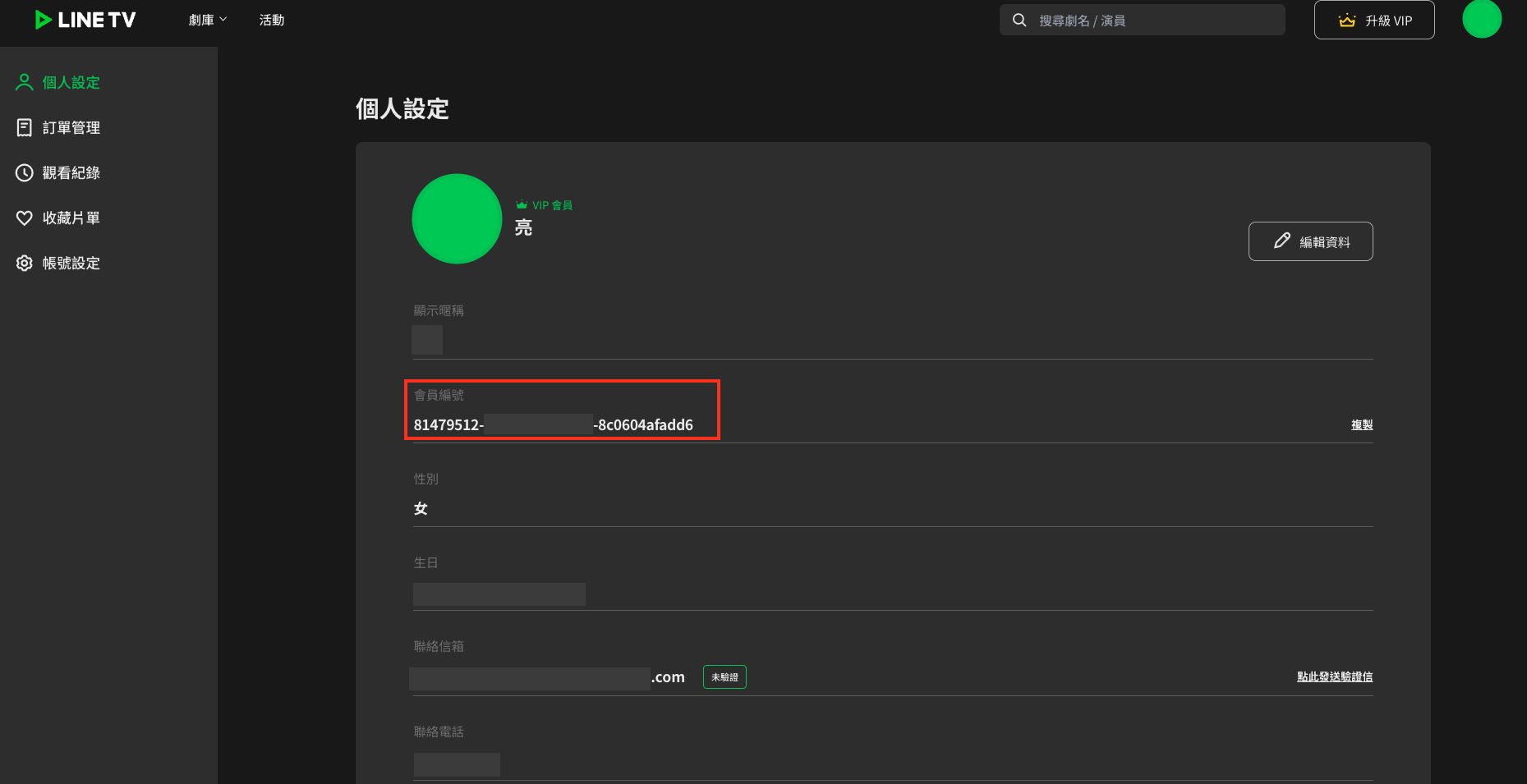This screenshot has height=784, width=1527.
Task: Click the 點此發送驗證信 link
Action: click(1334, 676)
